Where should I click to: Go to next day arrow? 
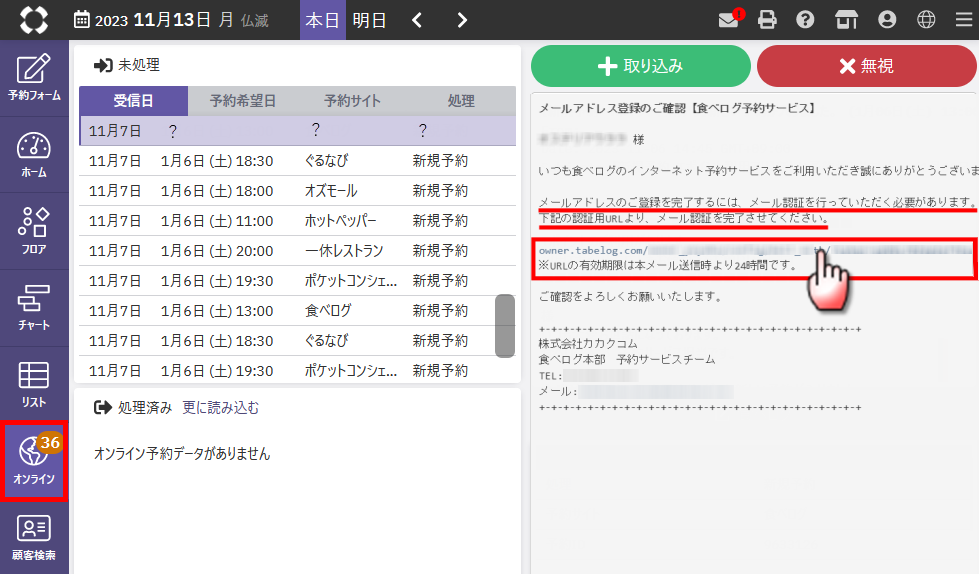point(461,20)
